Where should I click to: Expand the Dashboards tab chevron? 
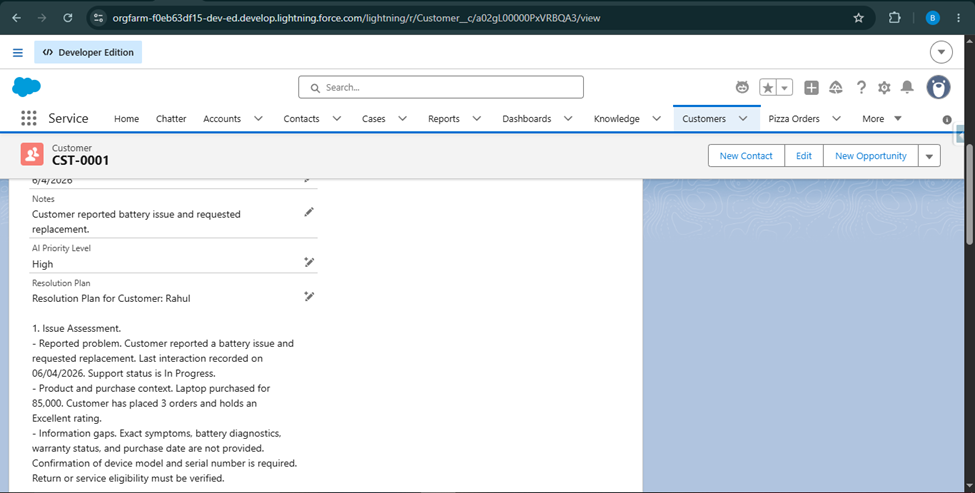click(568, 118)
